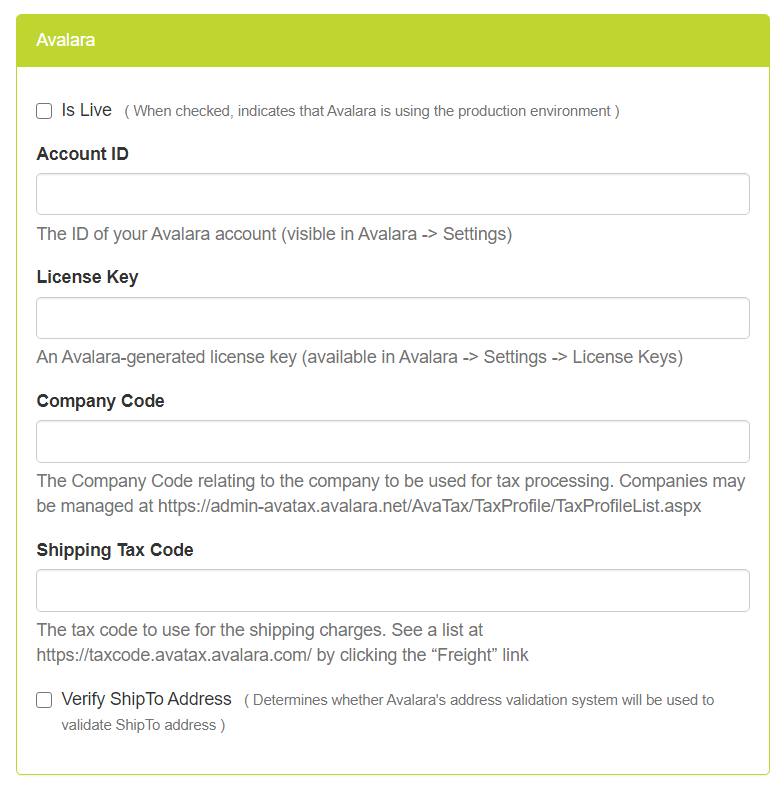Click into the License Key field
The width and height of the screenshot is (782, 787).
tap(393, 318)
